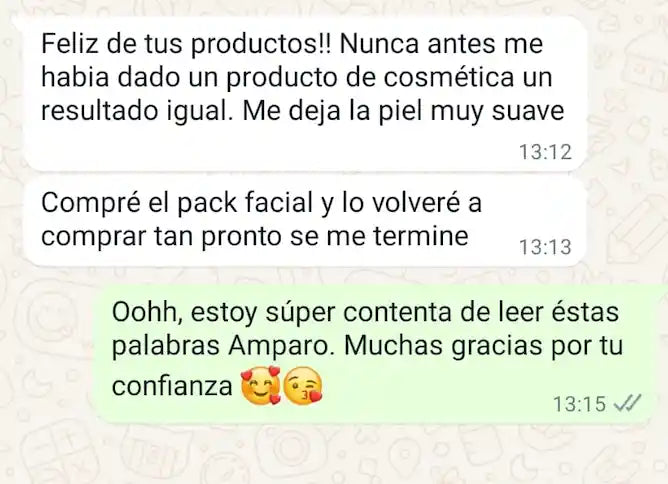Click the 13:15 timestamp

coord(579,403)
